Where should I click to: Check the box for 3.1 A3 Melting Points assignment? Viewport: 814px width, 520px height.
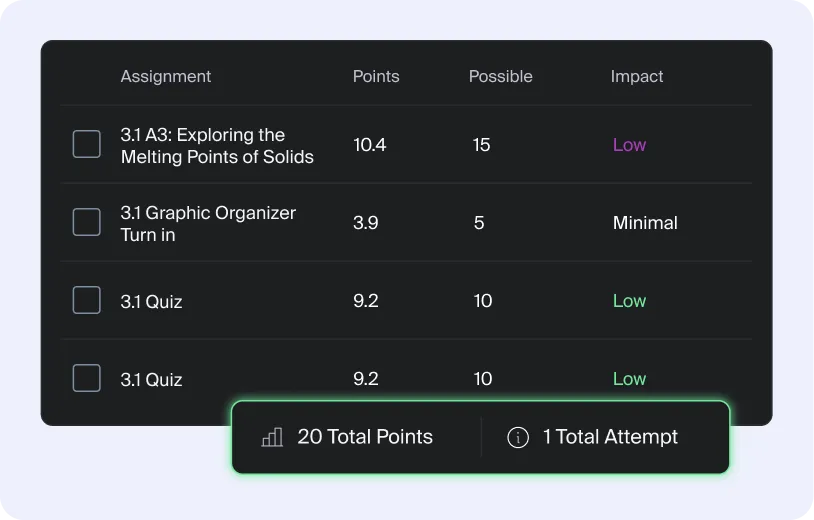[x=87, y=144]
